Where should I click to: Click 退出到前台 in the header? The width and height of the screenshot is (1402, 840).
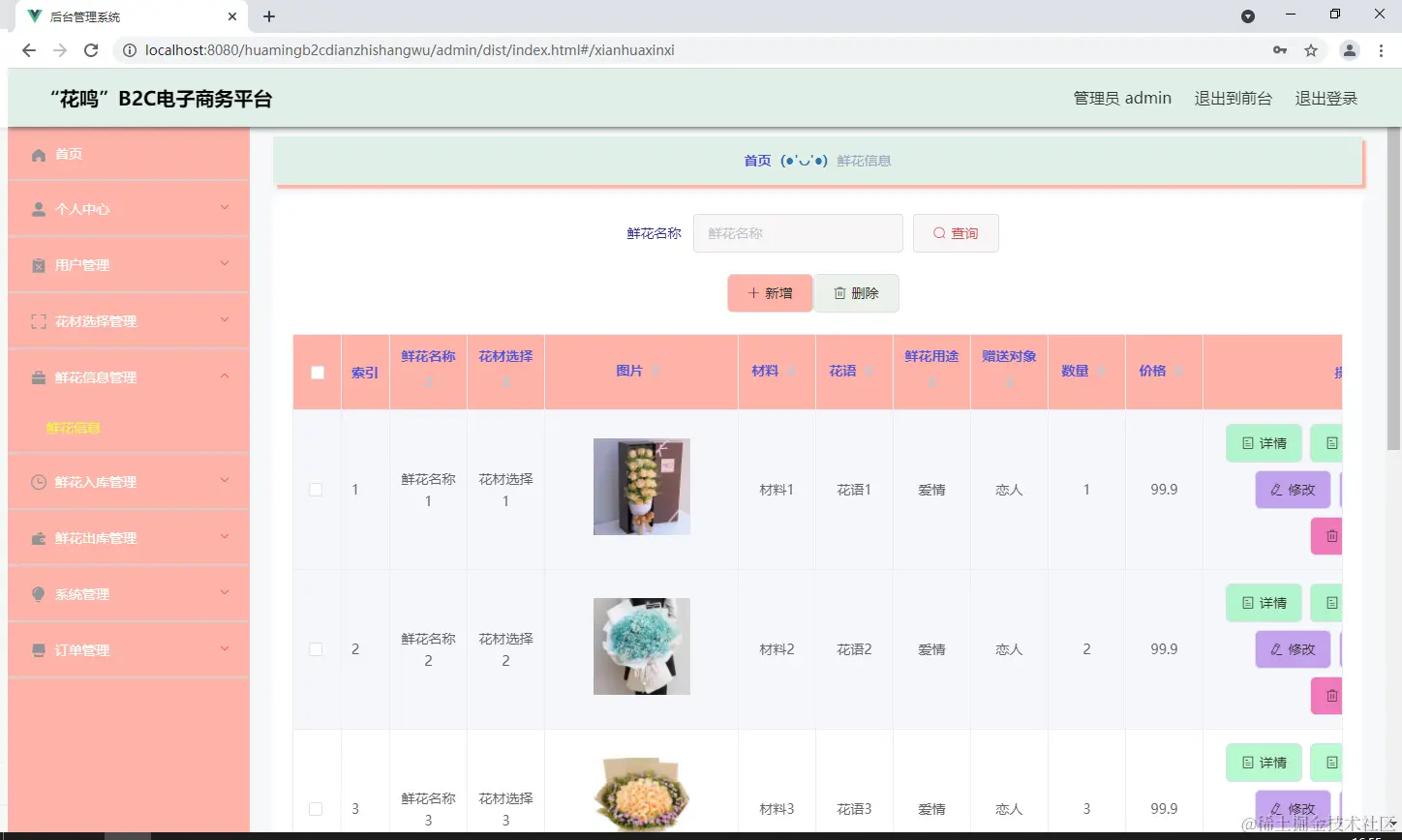click(x=1234, y=98)
